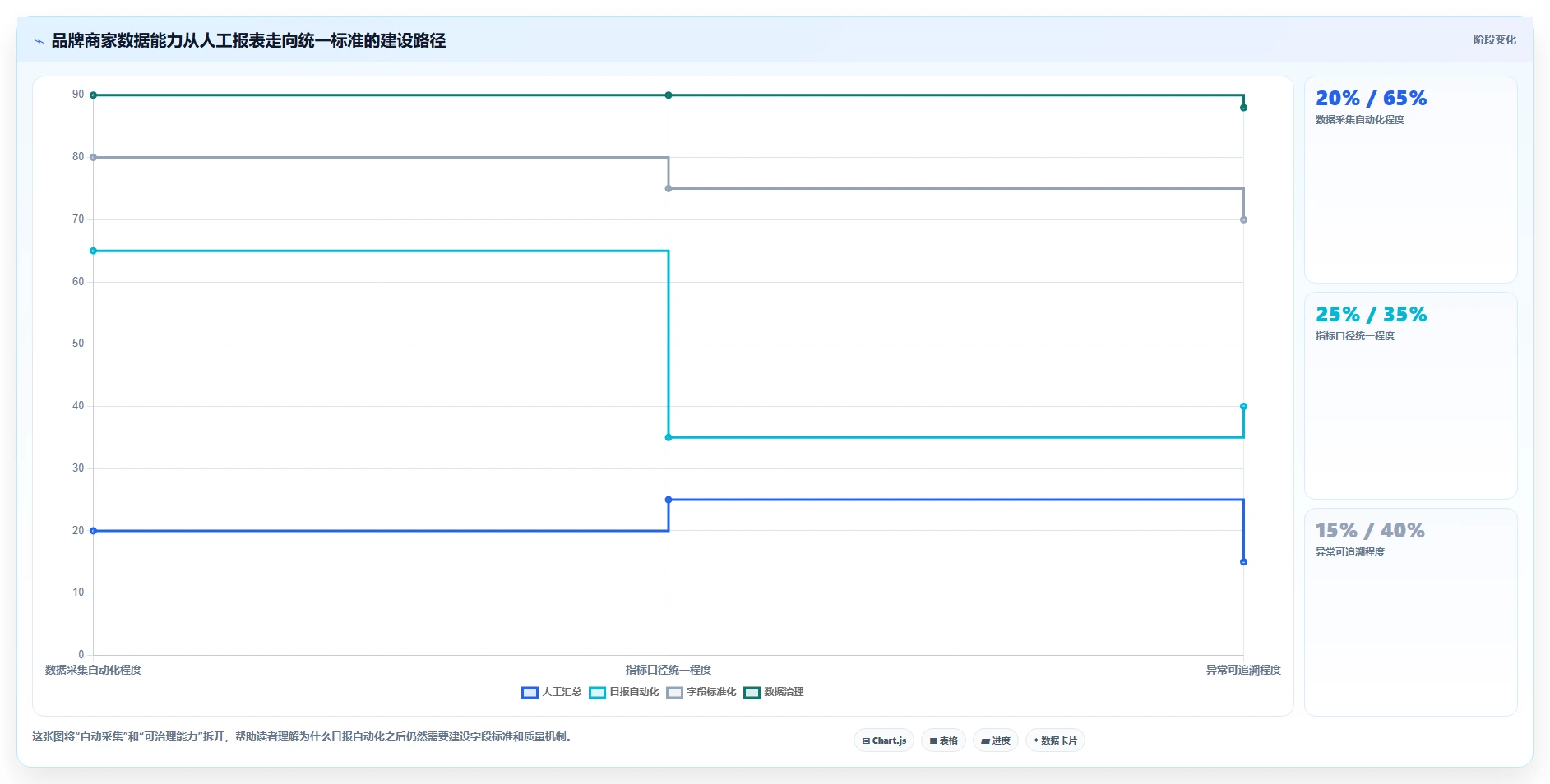
Task: Click the 数据卡片 tag chip
Action: tap(1055, 740)
